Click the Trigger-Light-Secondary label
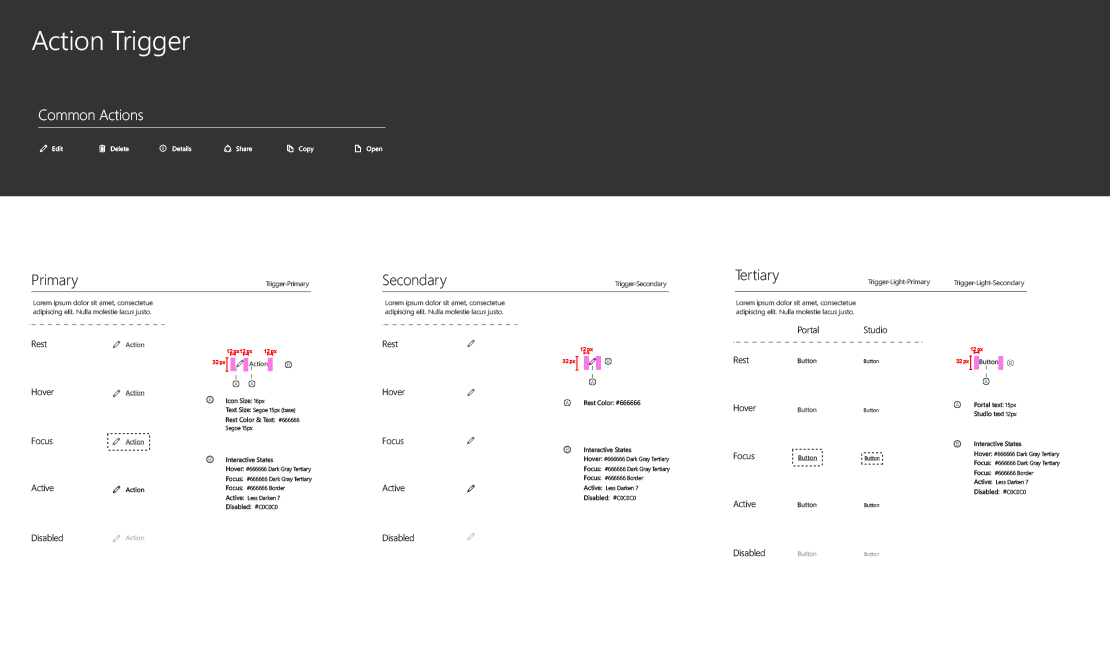The height and width of the screenshot is (658, 1110). click(989, 283)
